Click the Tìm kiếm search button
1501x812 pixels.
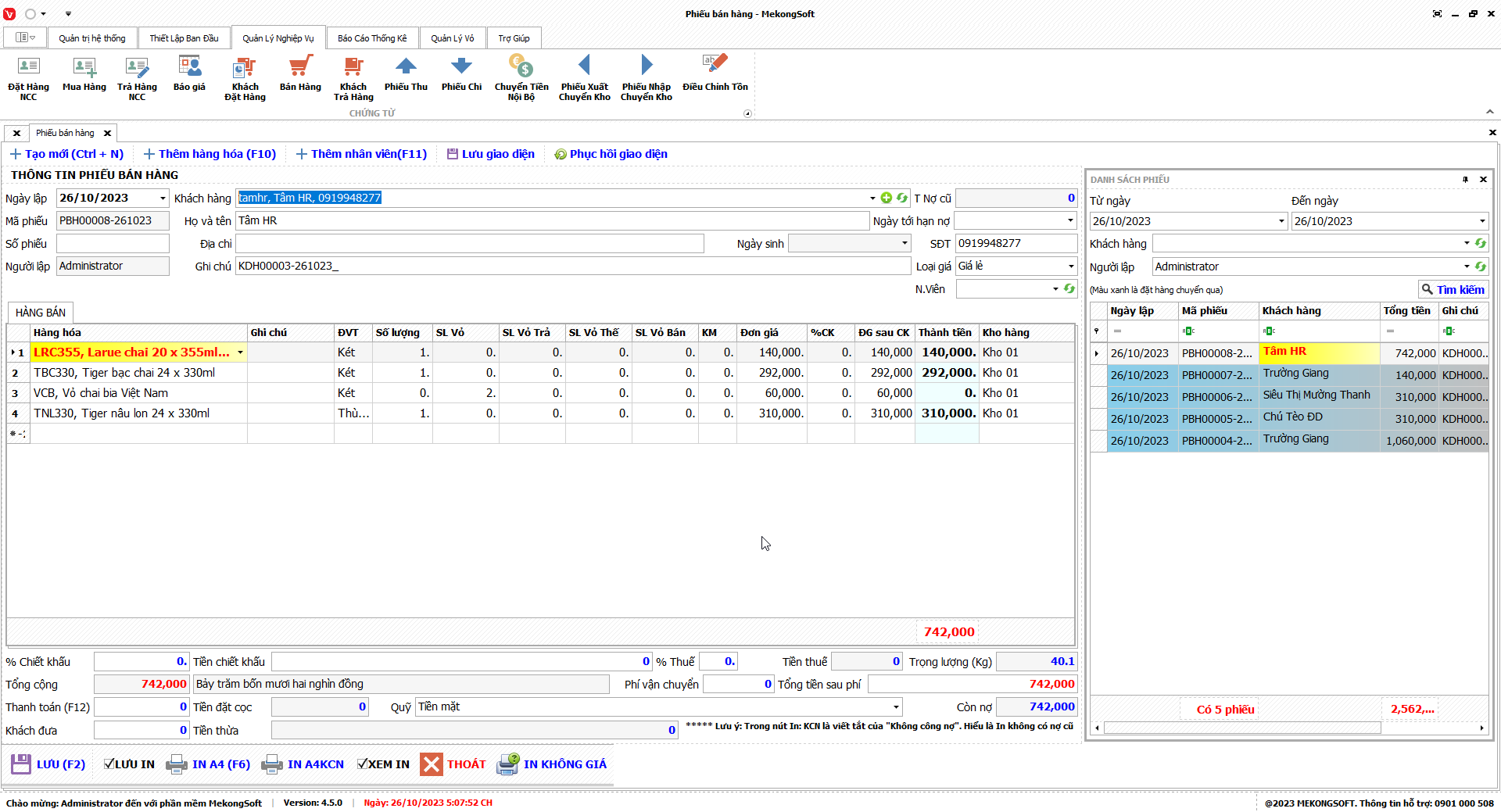pos(1453,290)
